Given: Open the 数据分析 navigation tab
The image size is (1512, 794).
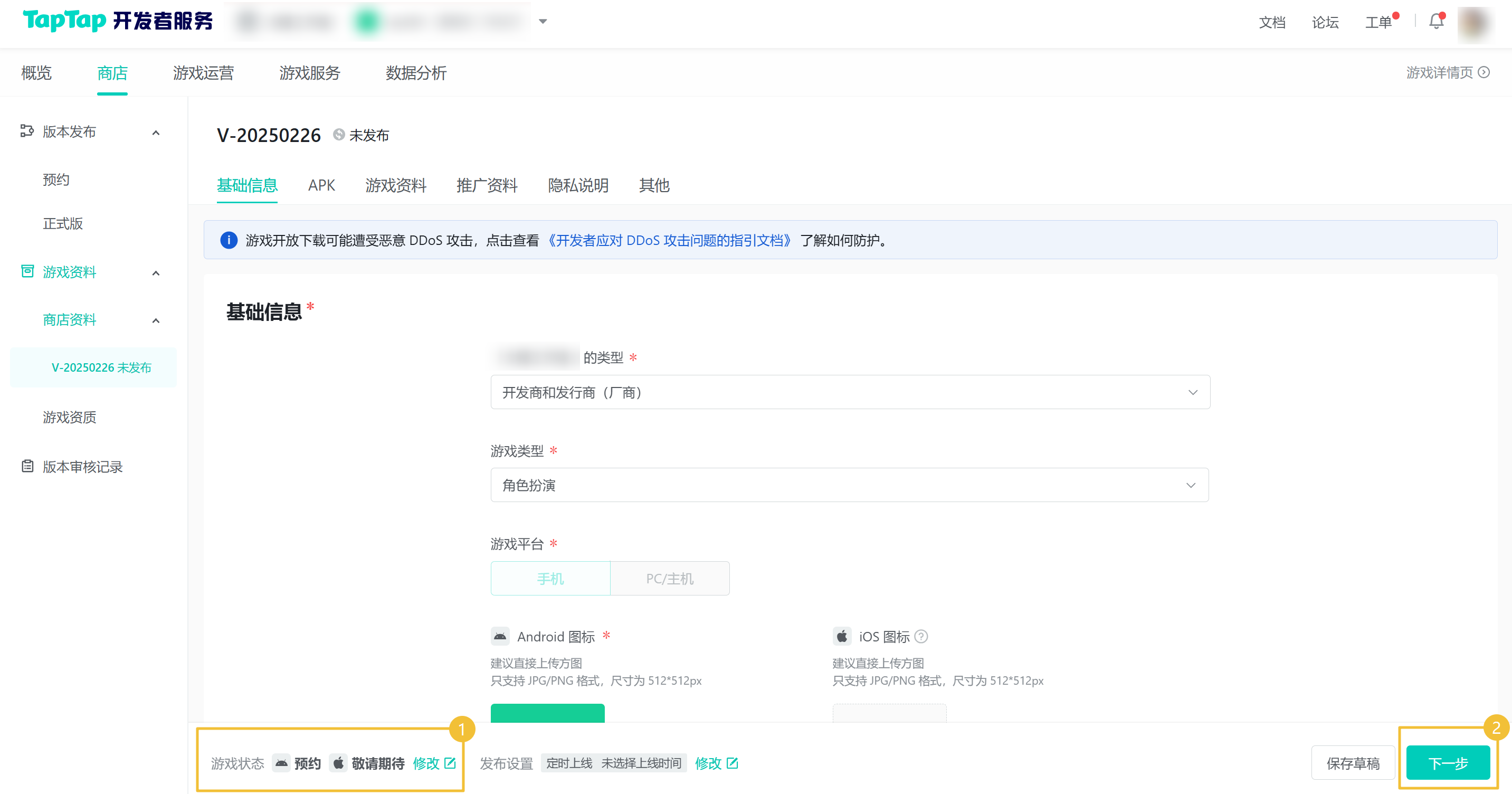Looking at the screenshot, I should tap(415, 73).
